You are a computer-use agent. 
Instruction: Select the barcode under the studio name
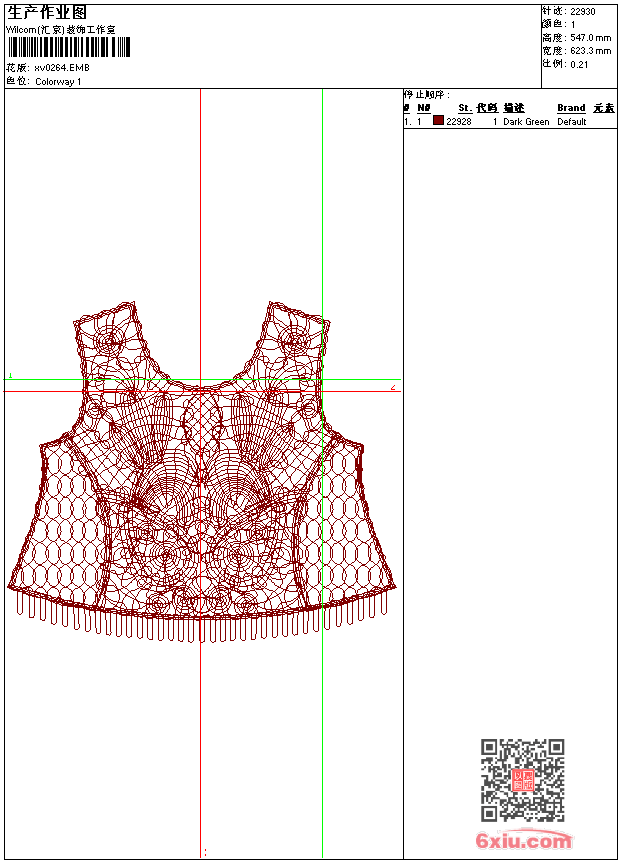[x=69, y=48]
